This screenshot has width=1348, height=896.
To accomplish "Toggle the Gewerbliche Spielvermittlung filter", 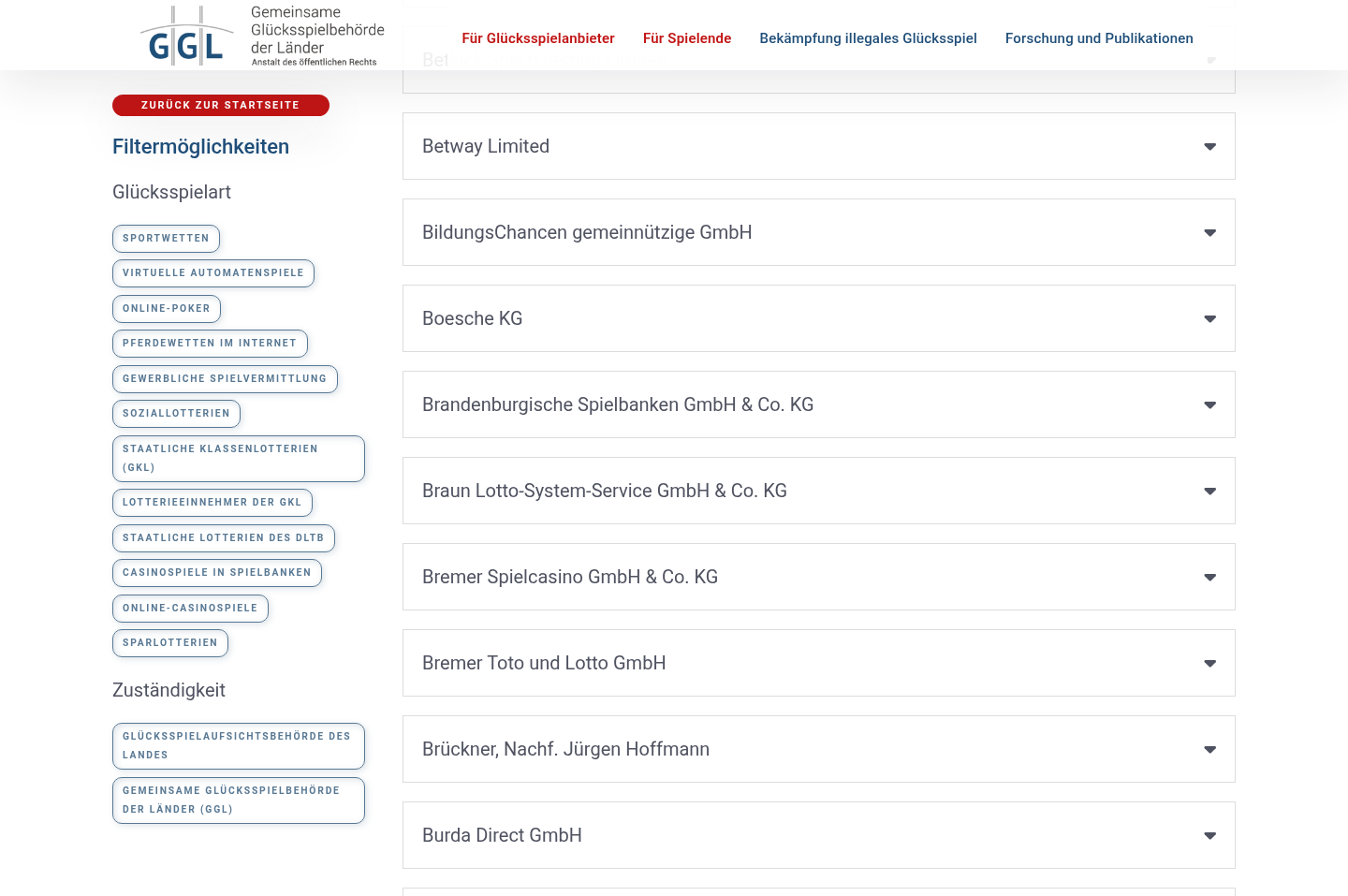I will click(x=225, y=379).
